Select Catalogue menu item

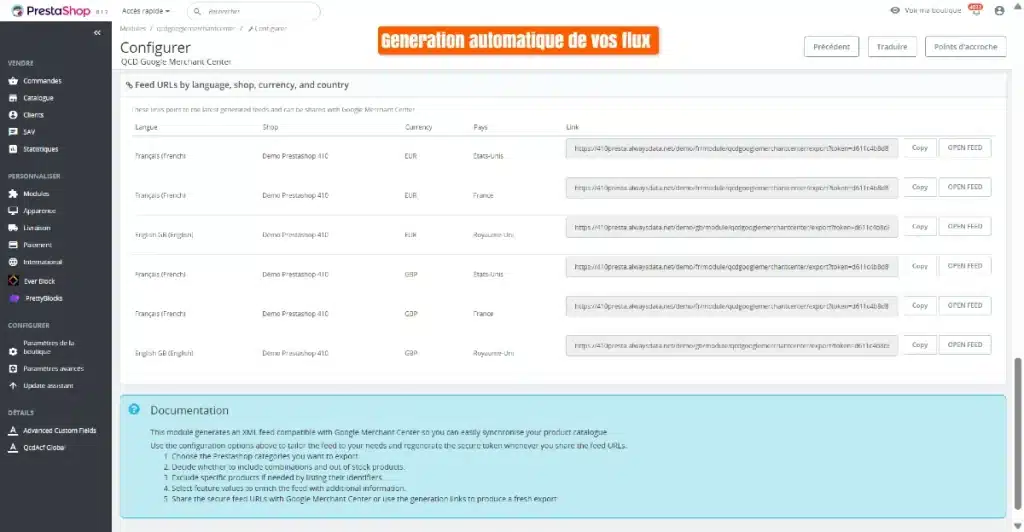coord(39,98)
